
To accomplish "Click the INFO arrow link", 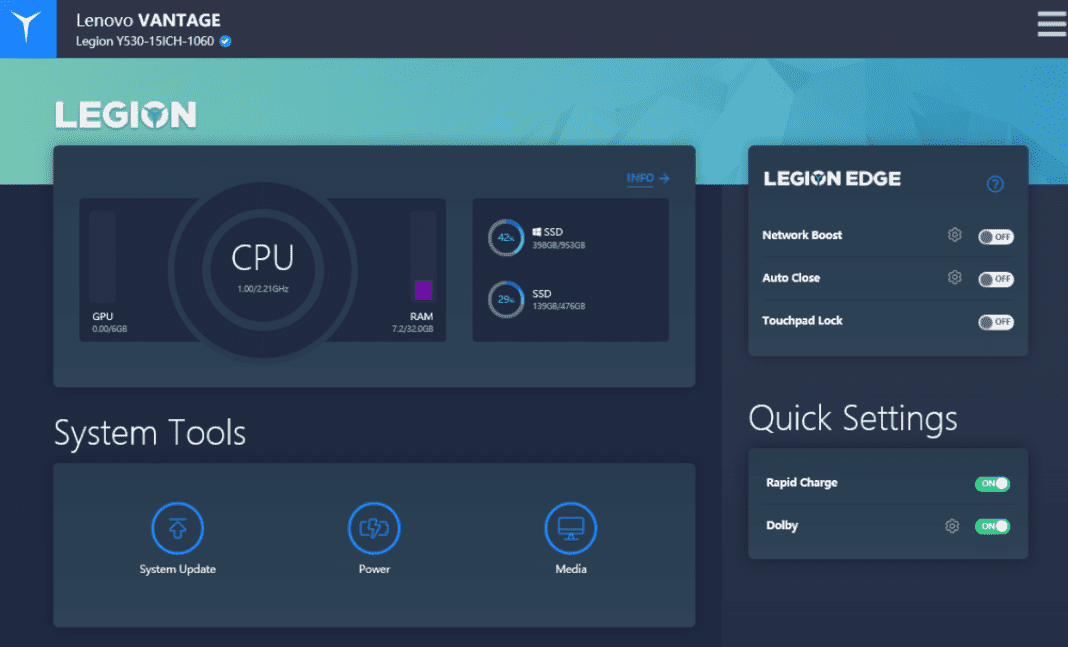I will pos(647,179).
